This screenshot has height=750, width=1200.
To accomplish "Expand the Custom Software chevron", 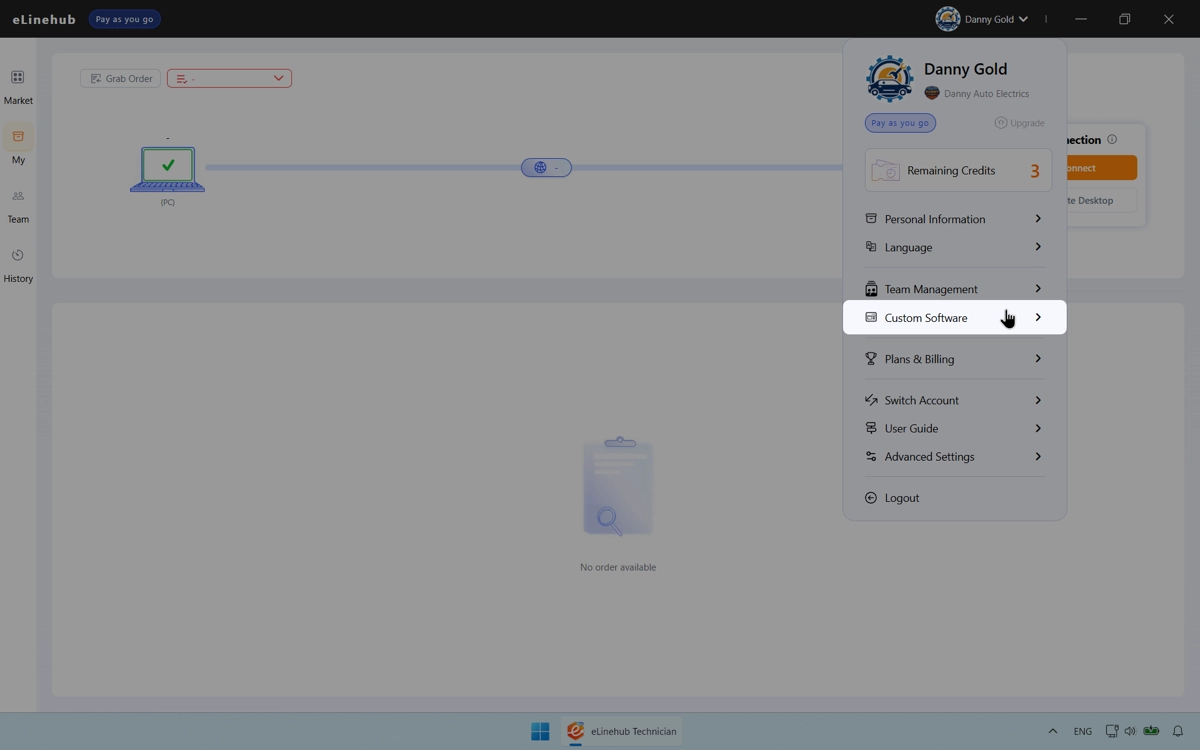I will click(x=1038, y=317).
